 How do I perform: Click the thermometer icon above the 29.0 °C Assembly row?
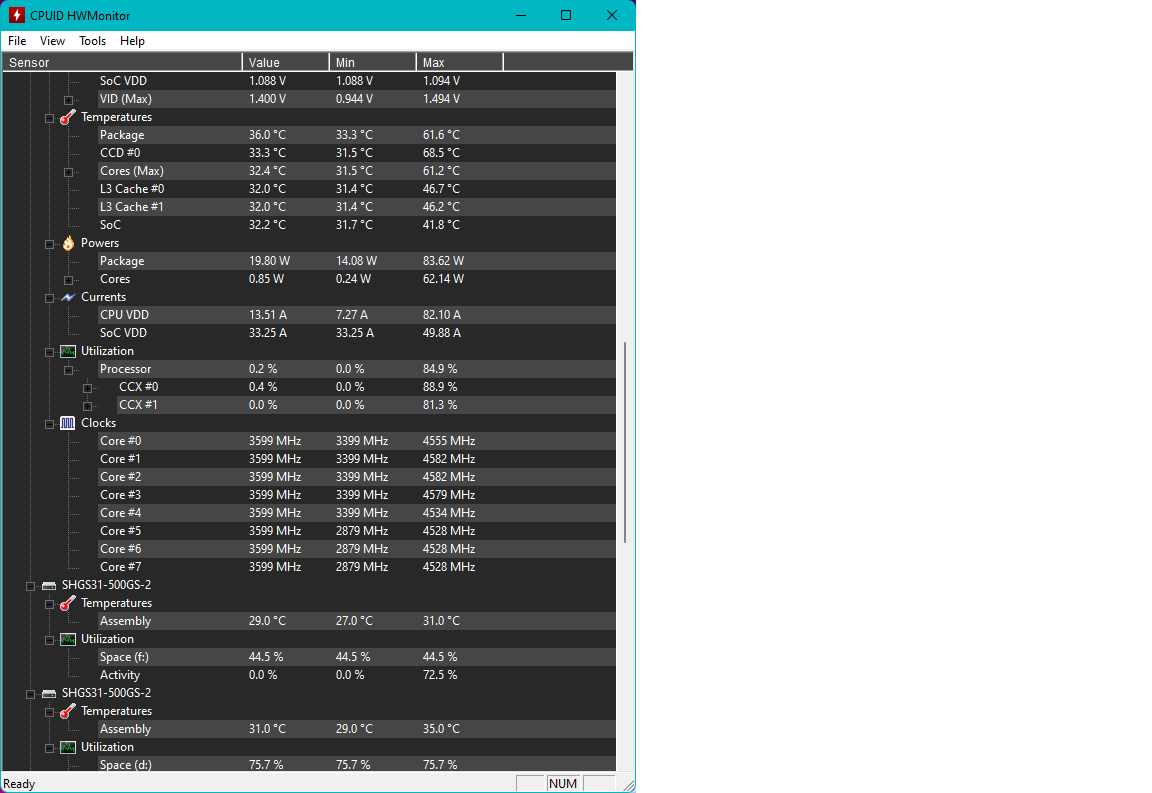tap(68, 603)
